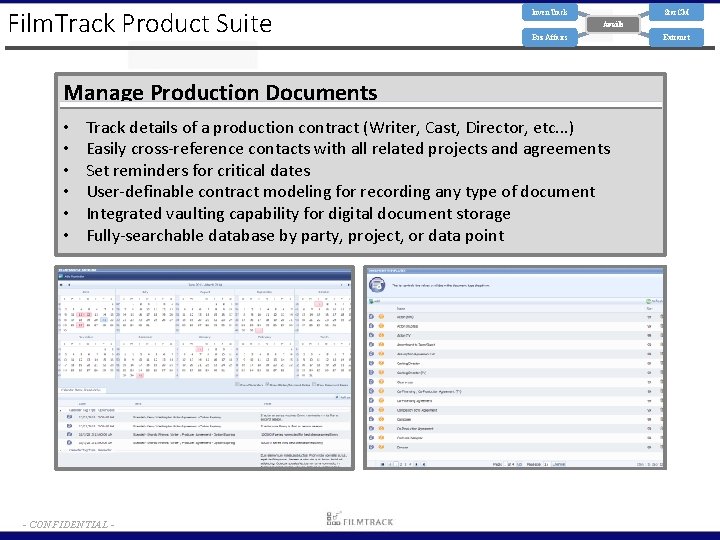The image size is (720, 540).
Task: Click the upper-right blue product box above Extranet
Action: coord(676,12)
